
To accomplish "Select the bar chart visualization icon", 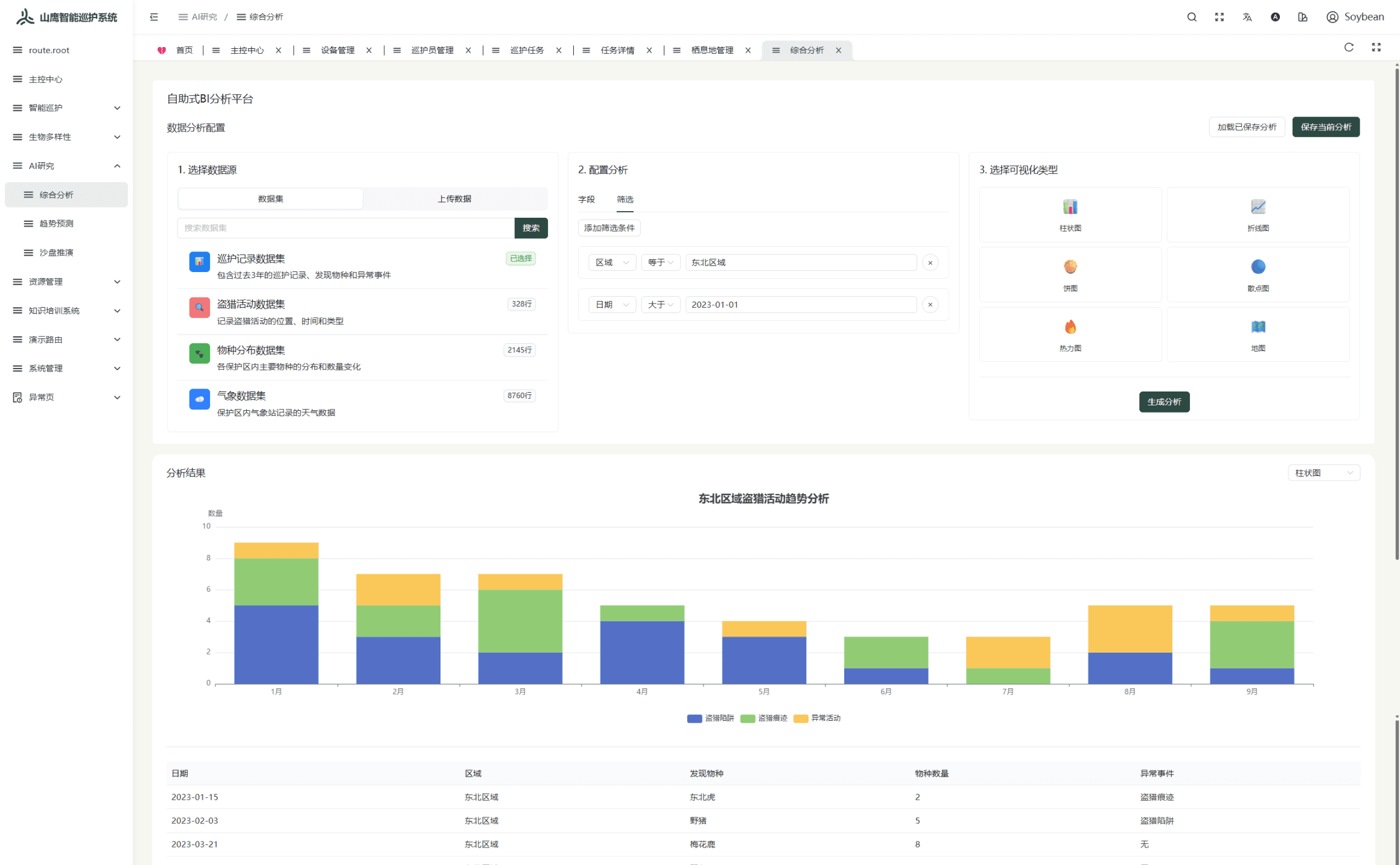I will pyautogui.click(x=1069, y=208).
